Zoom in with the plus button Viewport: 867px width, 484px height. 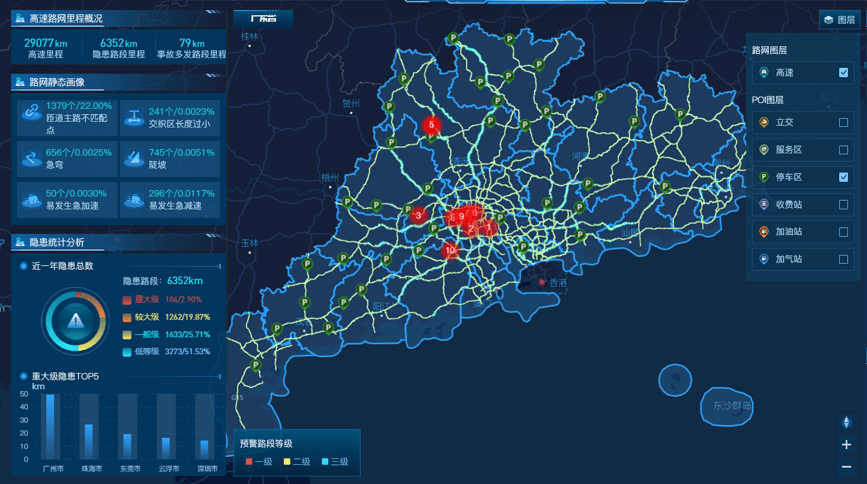click(846, 445)
